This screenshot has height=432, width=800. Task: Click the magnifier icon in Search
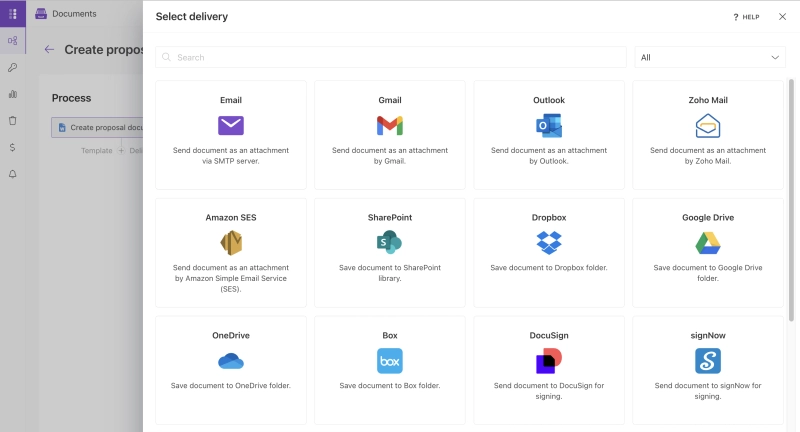click(x=166, y=57)
